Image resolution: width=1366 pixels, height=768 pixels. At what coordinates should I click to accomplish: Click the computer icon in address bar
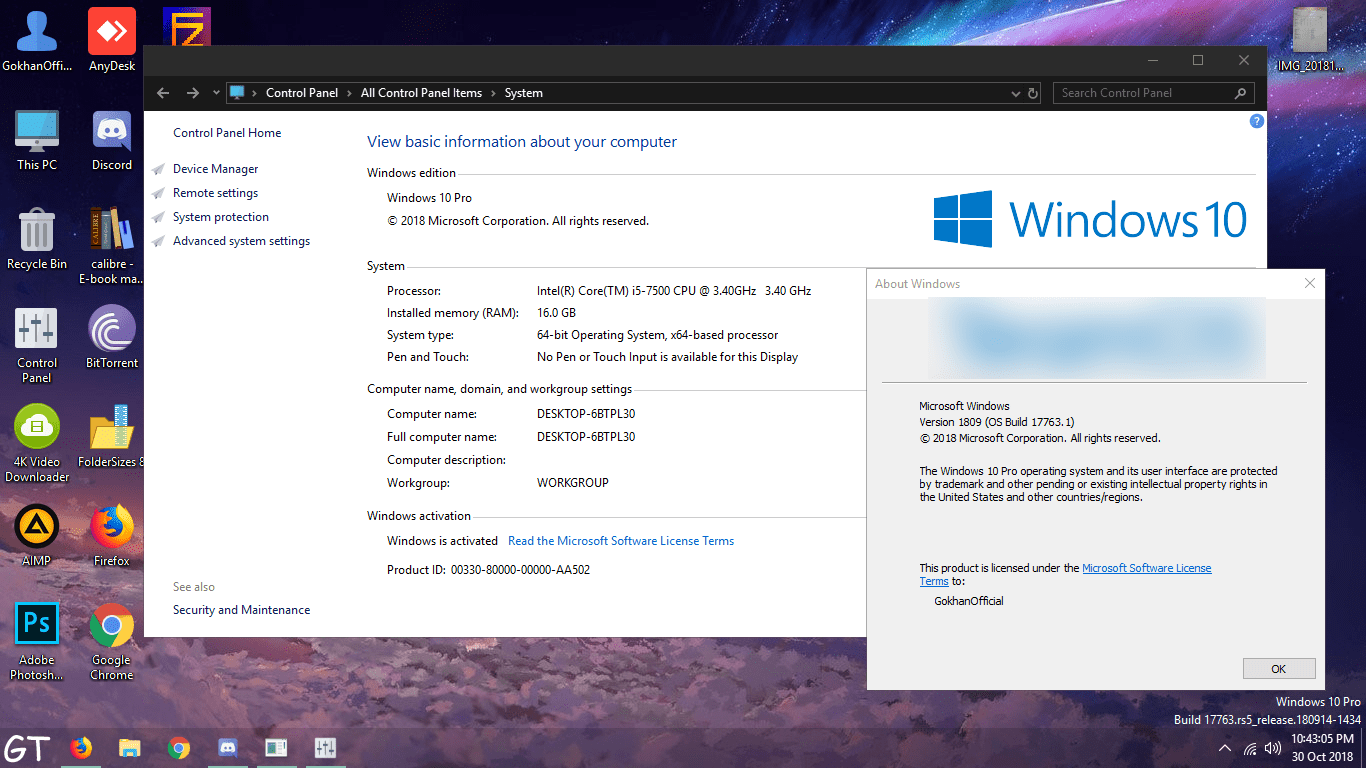pos(237,93)
